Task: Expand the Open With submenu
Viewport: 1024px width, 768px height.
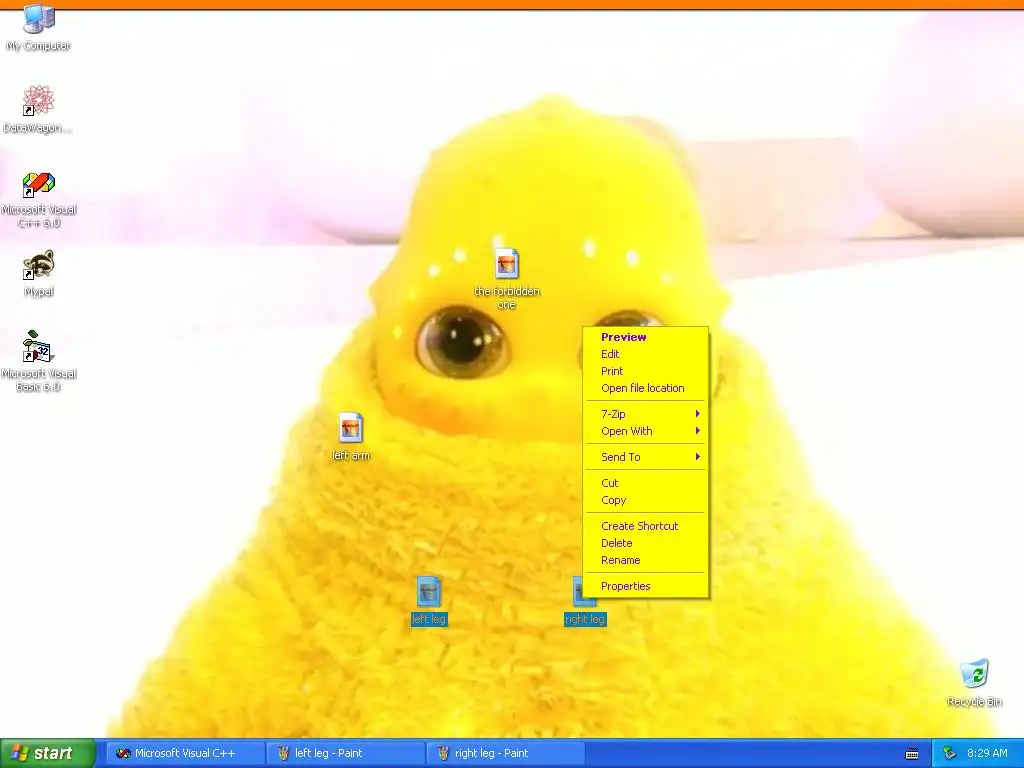Action: click(645, 431)
